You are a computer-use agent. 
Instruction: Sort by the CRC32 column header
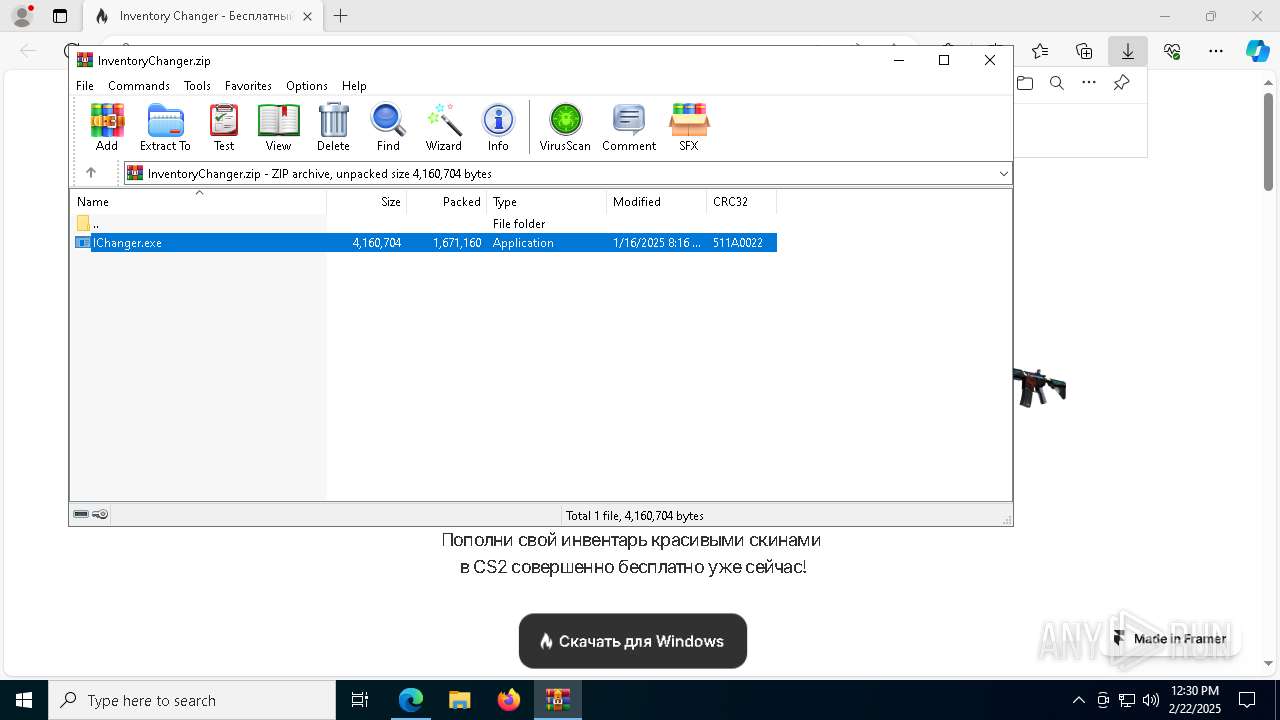[741, 202]
